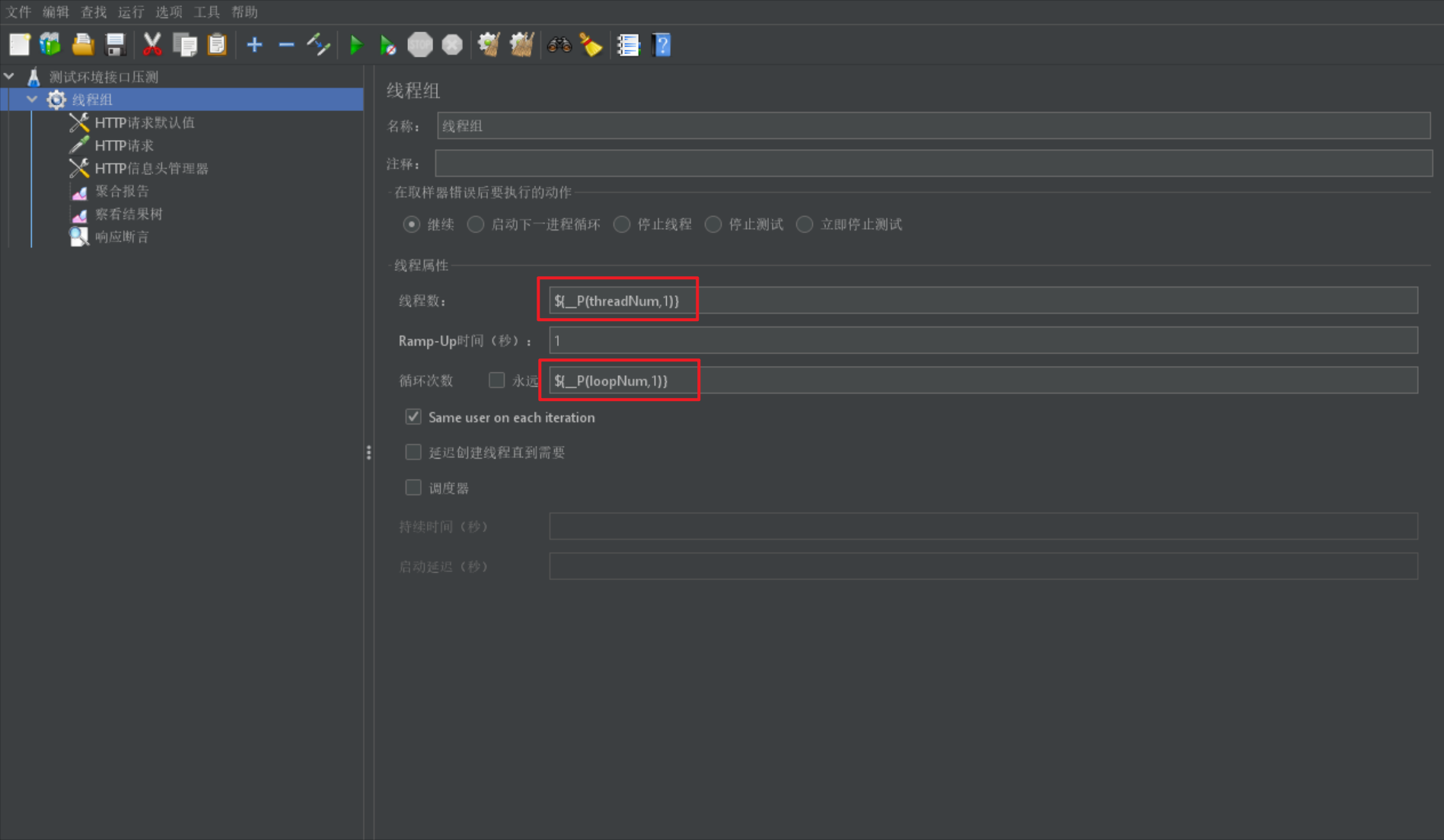Viewport: 1444px width, 840px height.
Task: Select 线程组 in the tree
Action: [92, 99]
